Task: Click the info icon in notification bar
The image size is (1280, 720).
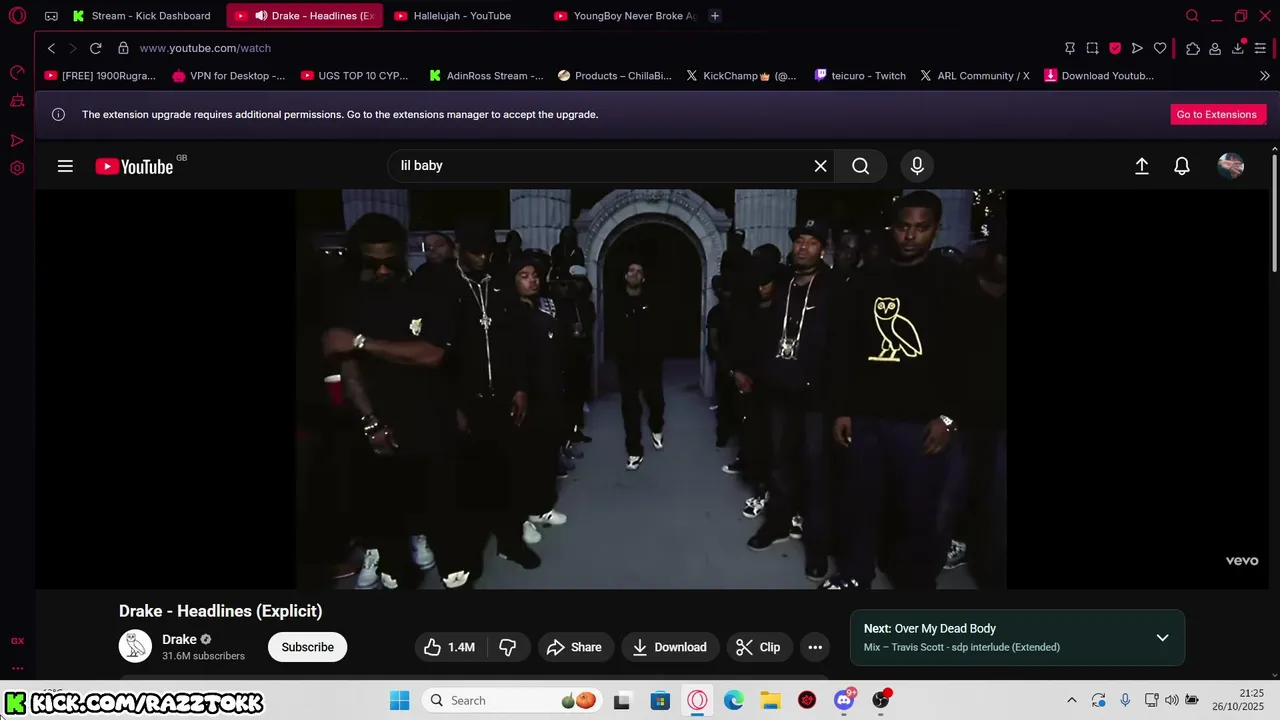Action: tap(58, 114)
